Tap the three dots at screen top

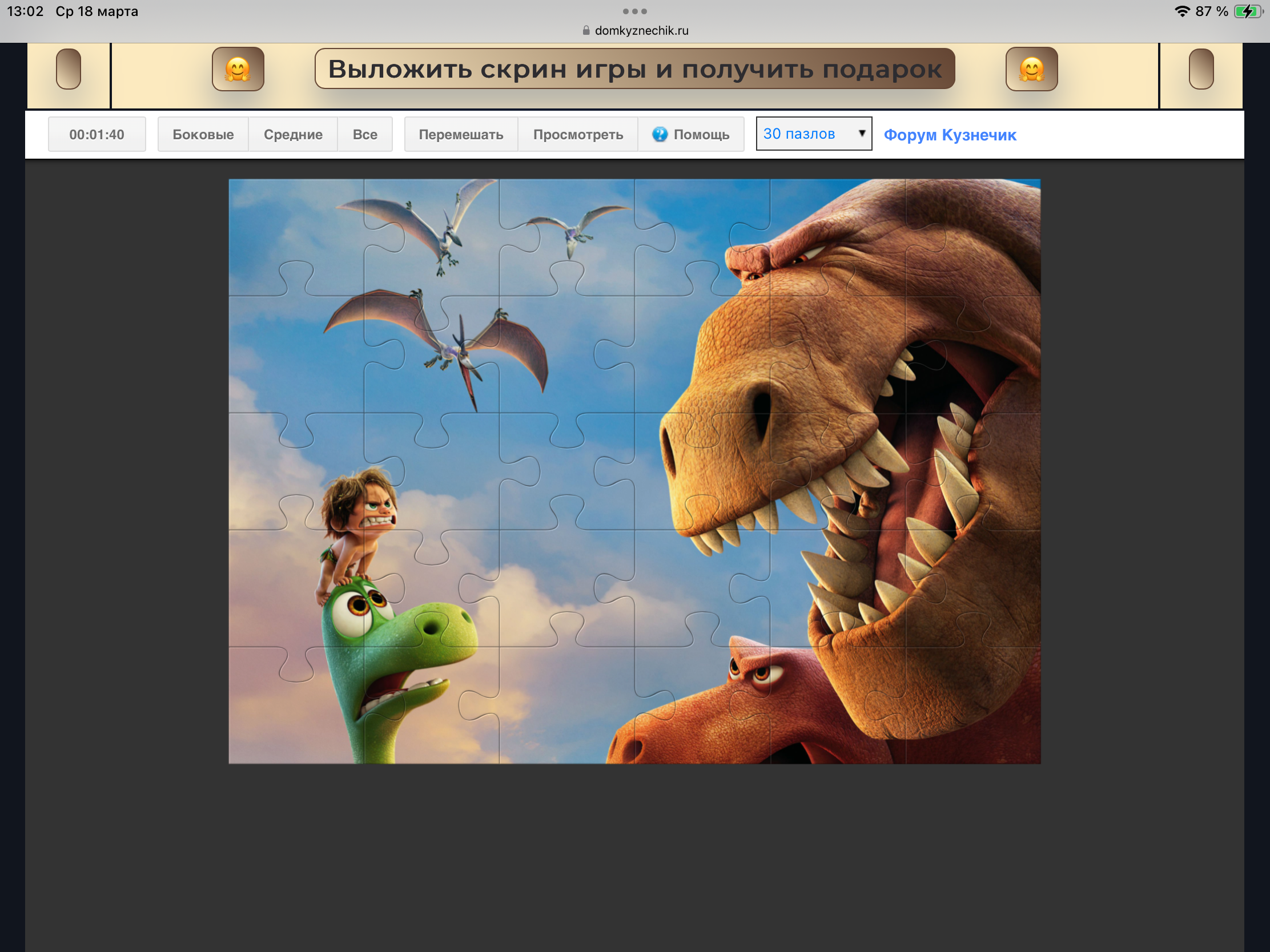coord(634,11)
